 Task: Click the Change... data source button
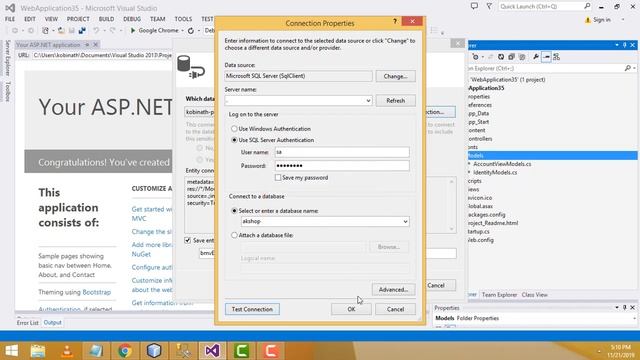[396, 76]
